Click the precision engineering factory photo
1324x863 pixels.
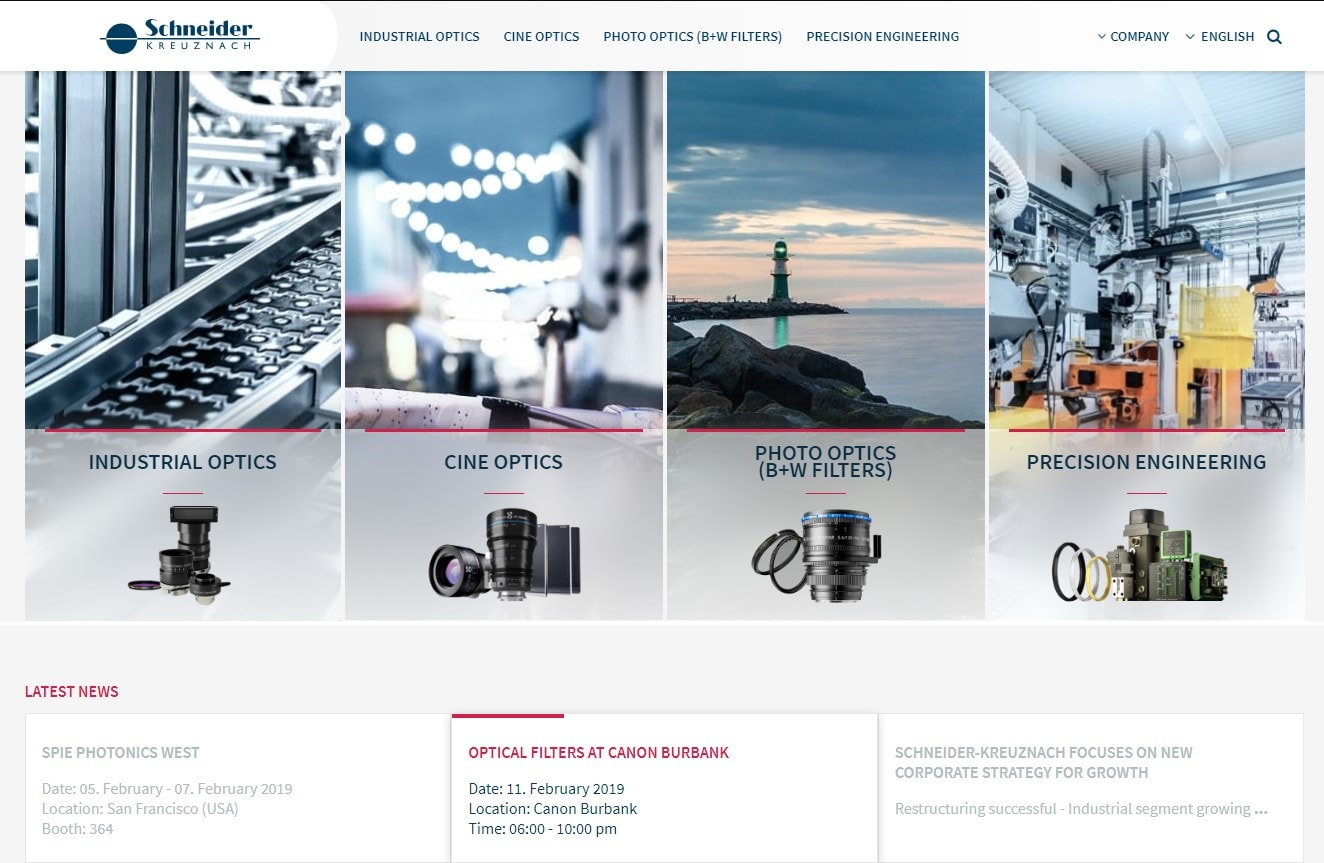1147,250
